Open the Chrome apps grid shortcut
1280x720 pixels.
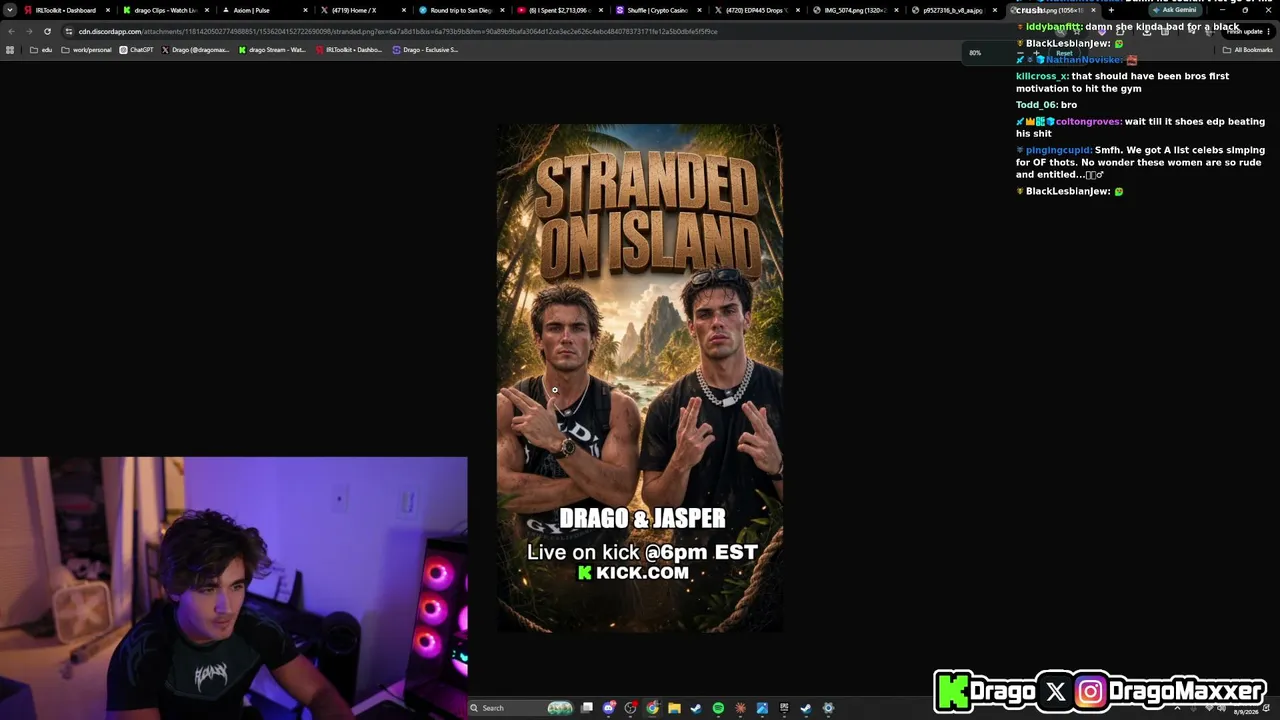click(11, 50)
